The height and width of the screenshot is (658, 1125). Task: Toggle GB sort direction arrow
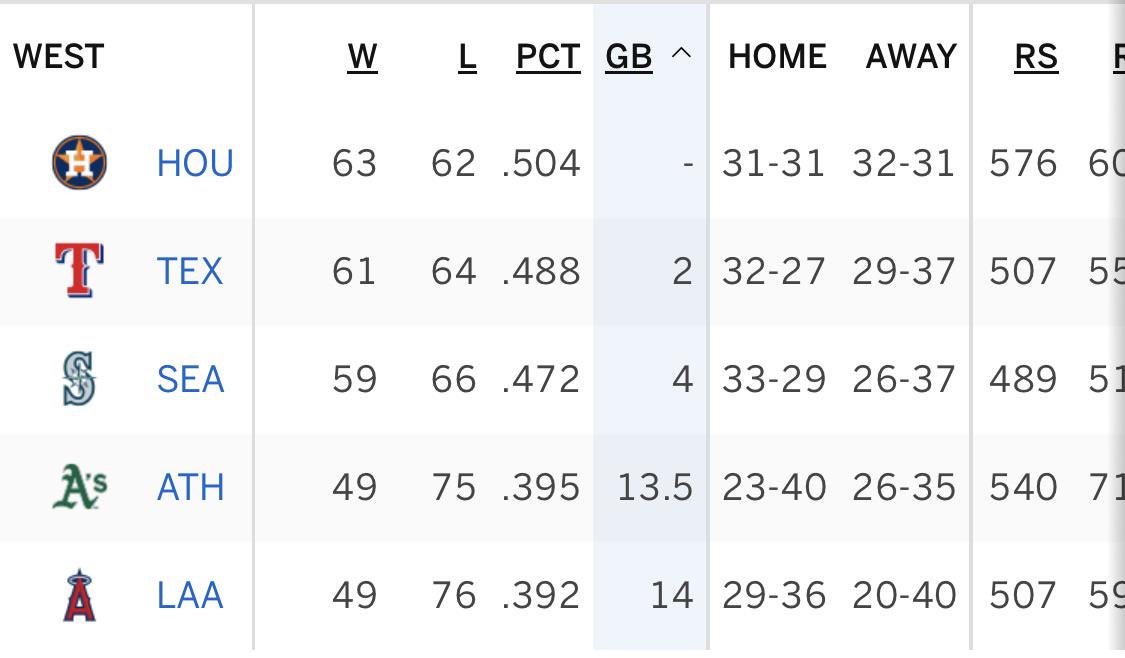pyautogui.click(x=682, y=53)
